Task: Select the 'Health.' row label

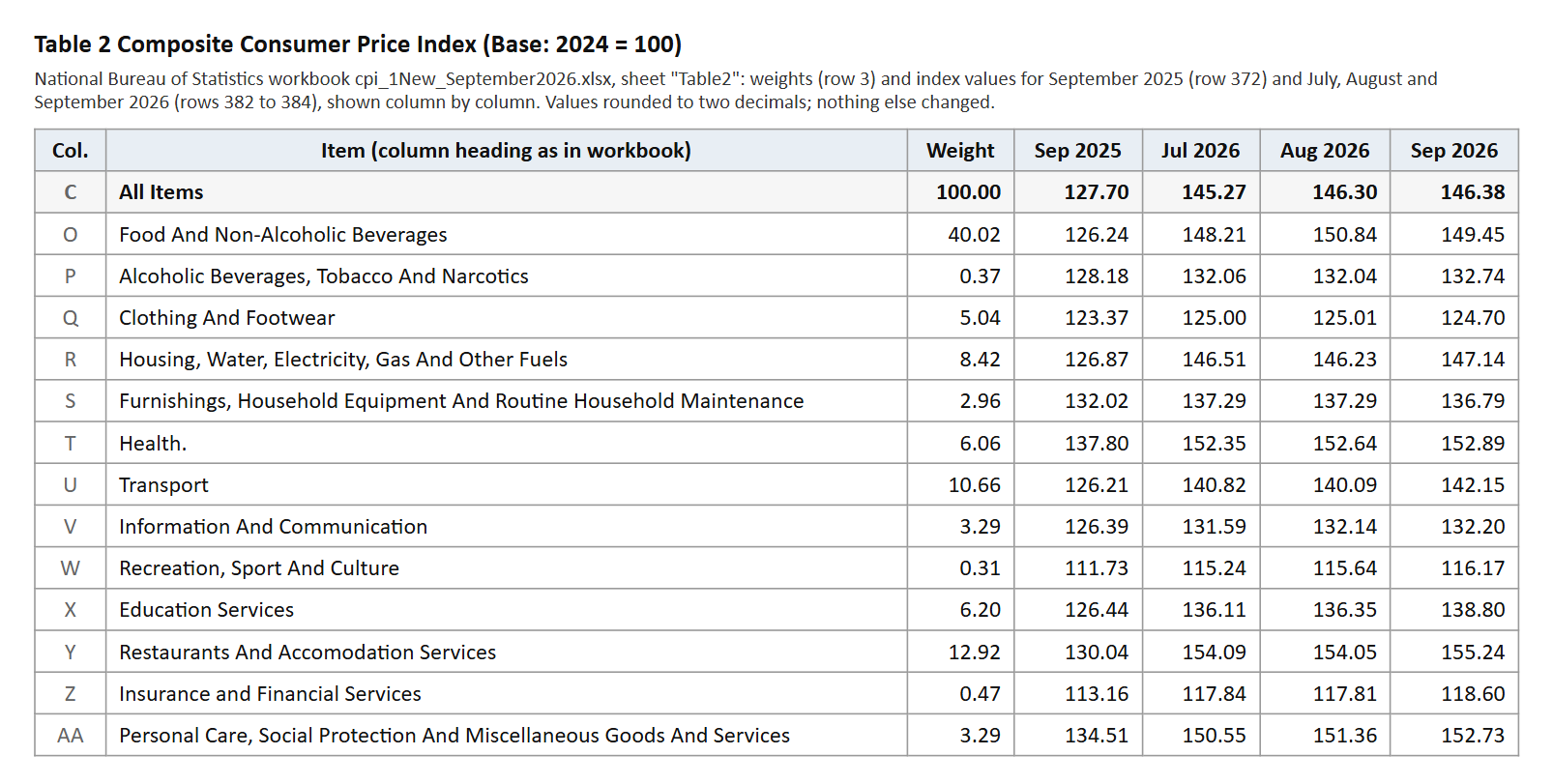Action: [153, 444]
